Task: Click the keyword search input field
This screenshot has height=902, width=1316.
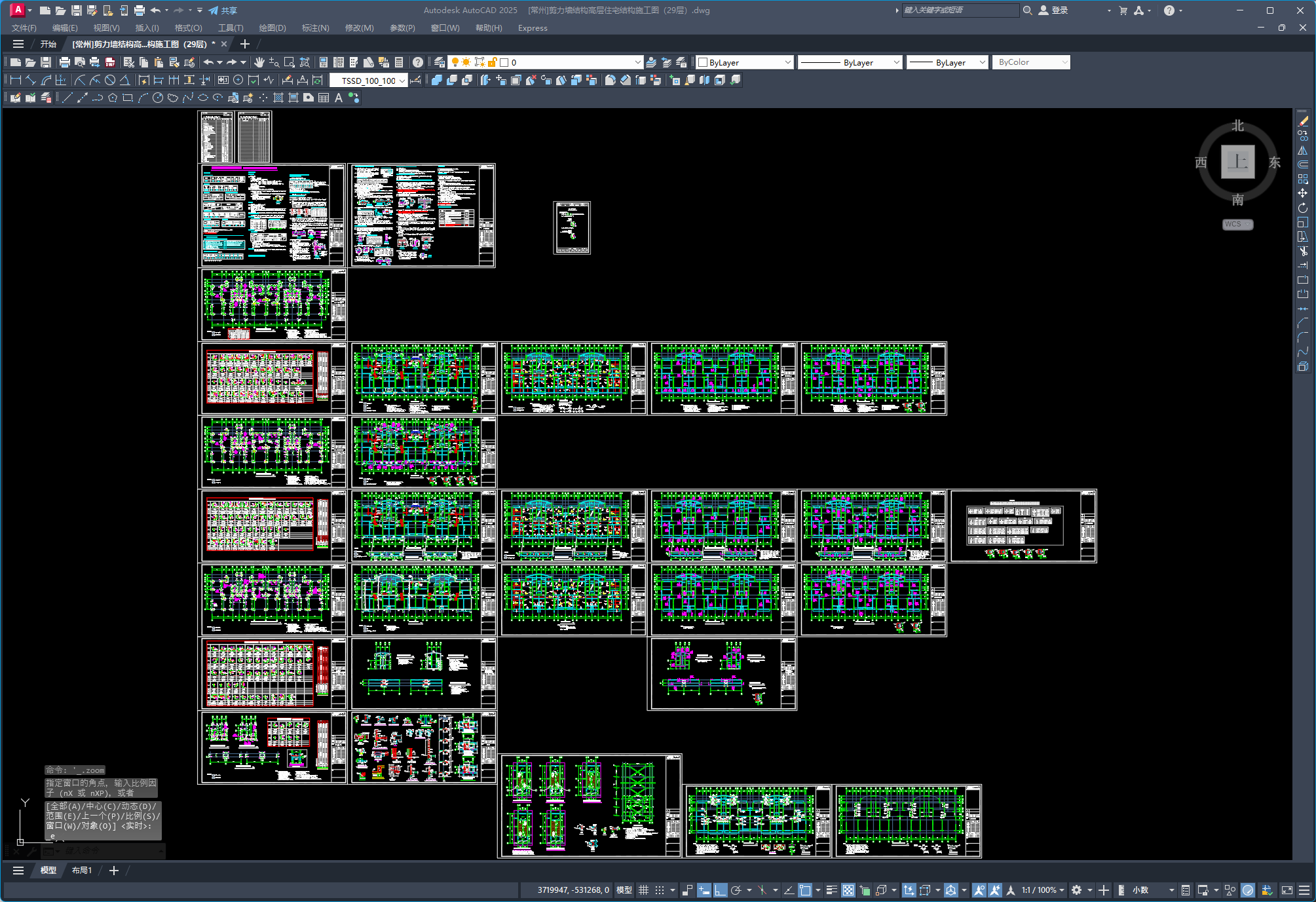Action: click(x=960, y=10)
